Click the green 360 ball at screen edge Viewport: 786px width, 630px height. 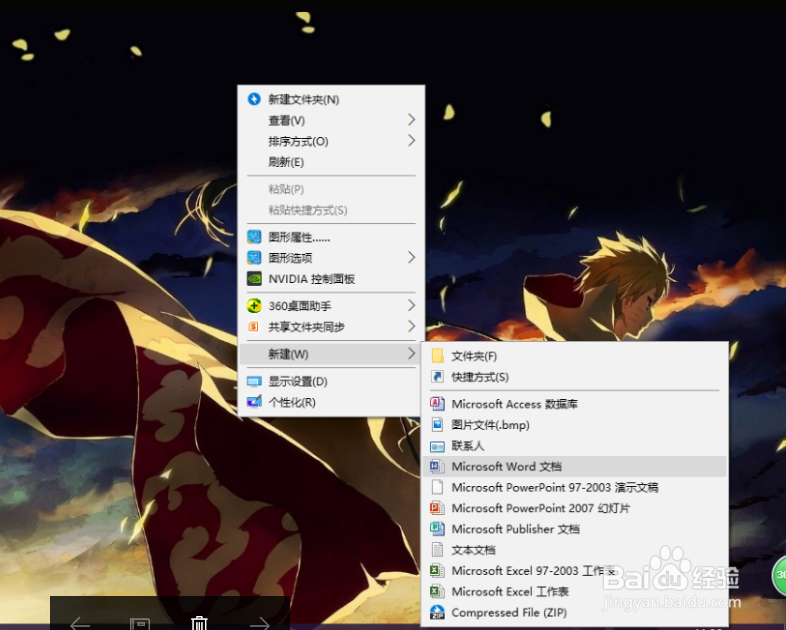pyautogui.click(x=779, y=575)
